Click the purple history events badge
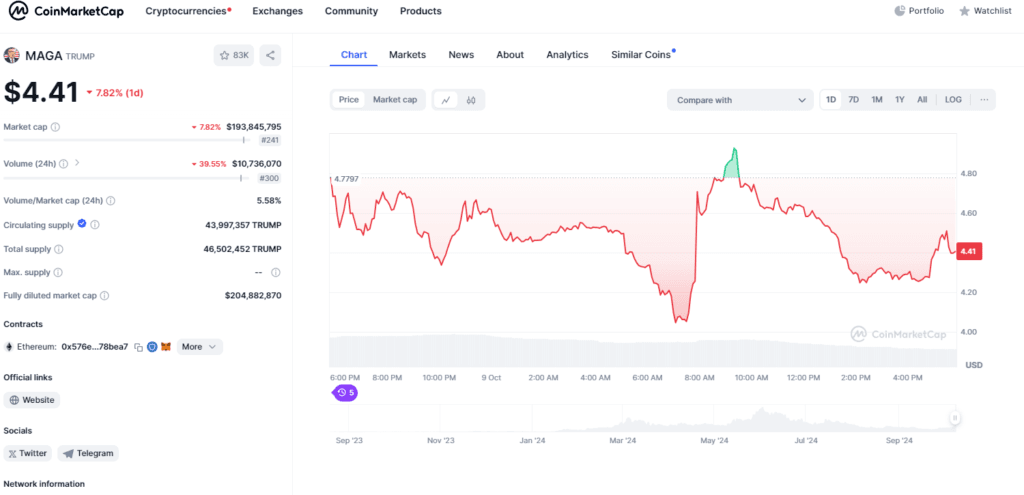 point(345,392)
